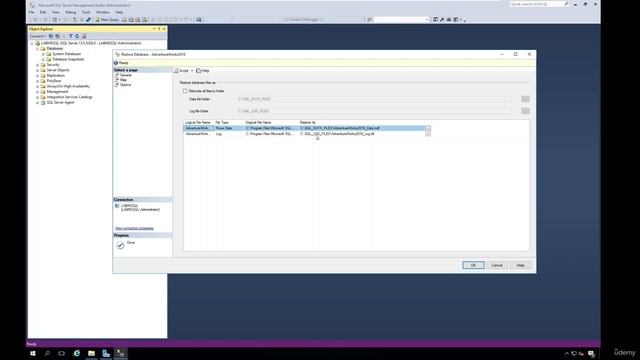Select Integration Services Catalogs in the tree
The height and width of the screenshot is (360, 640).
point(69,97)
